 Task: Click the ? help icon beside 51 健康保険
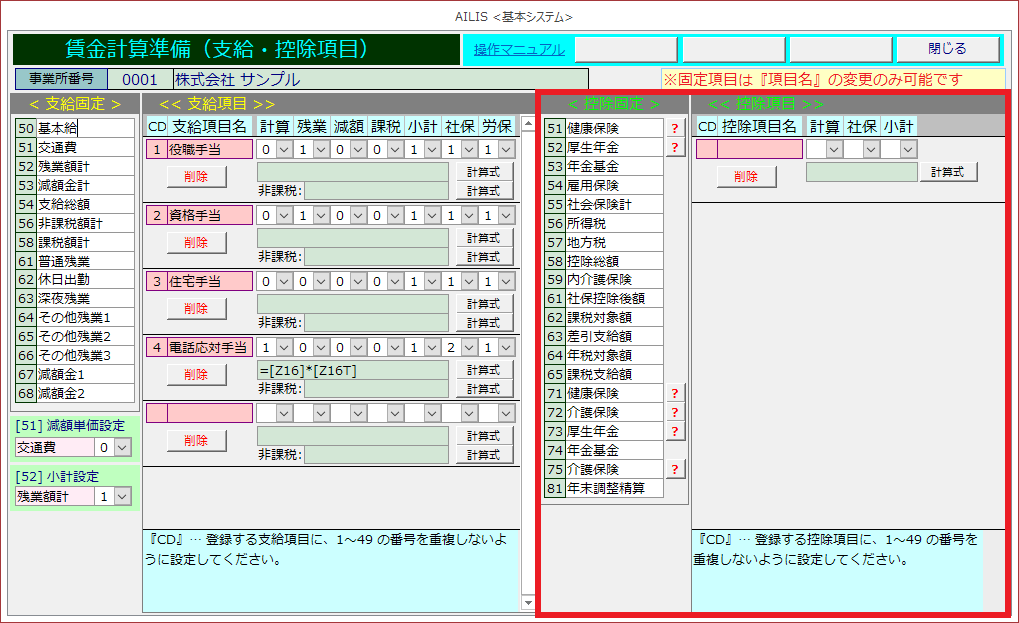(x=675, y=128)
